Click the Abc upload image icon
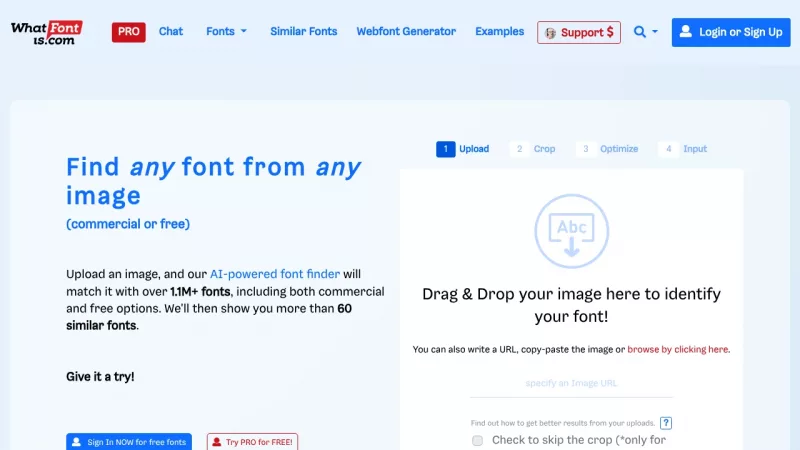Screen dimensions: 800x450 click(571, 231)
